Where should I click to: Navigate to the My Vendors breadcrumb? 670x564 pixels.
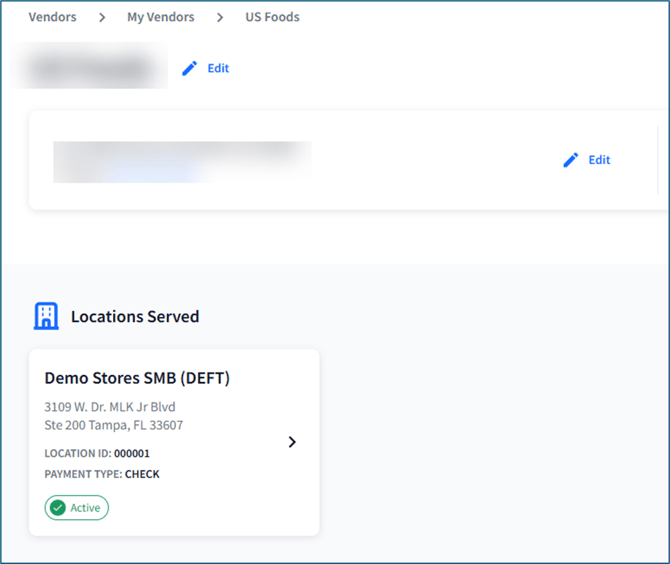click(160, 17)
